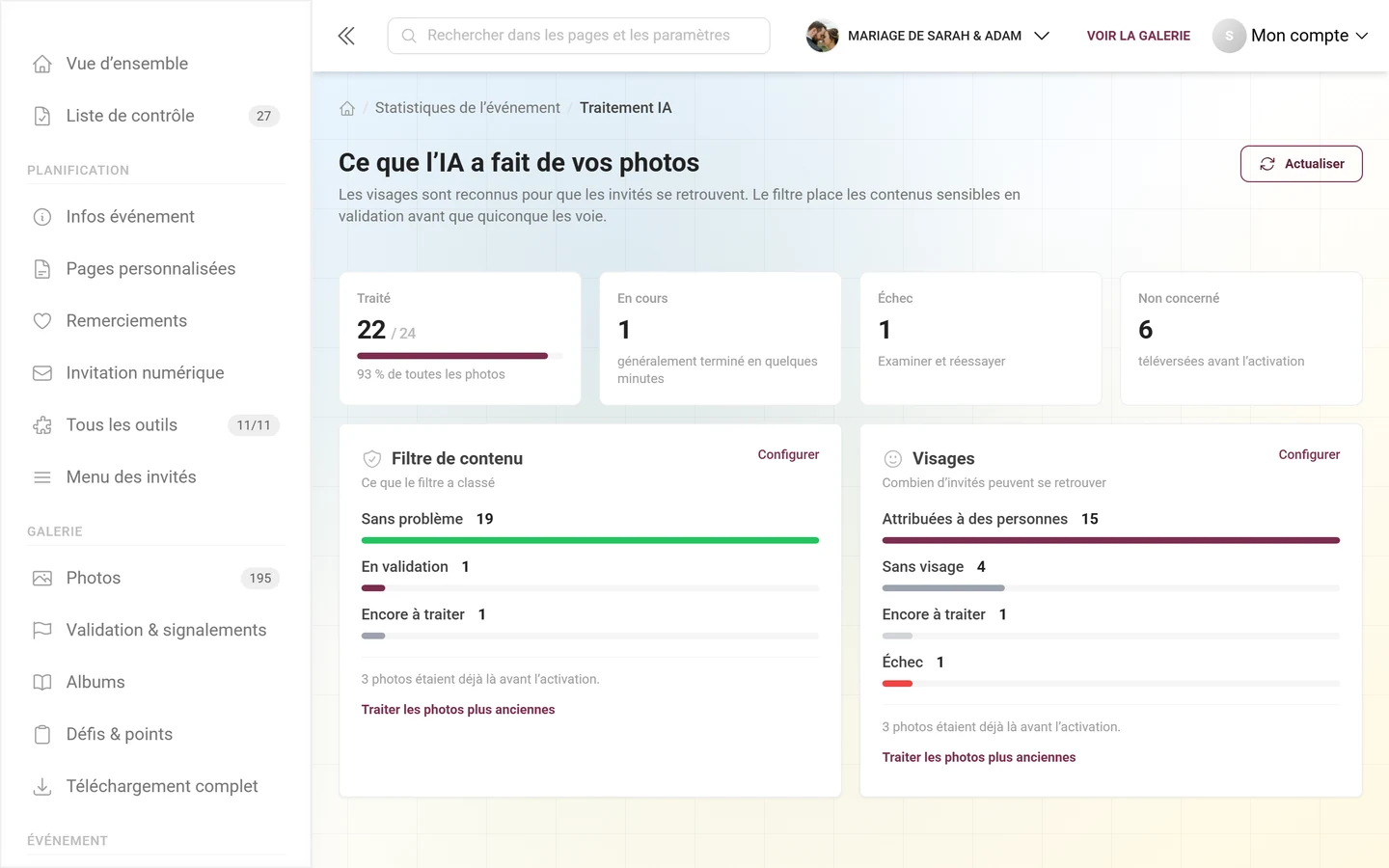Click the puzzle icon beside Tous les outils

point(42,425)
